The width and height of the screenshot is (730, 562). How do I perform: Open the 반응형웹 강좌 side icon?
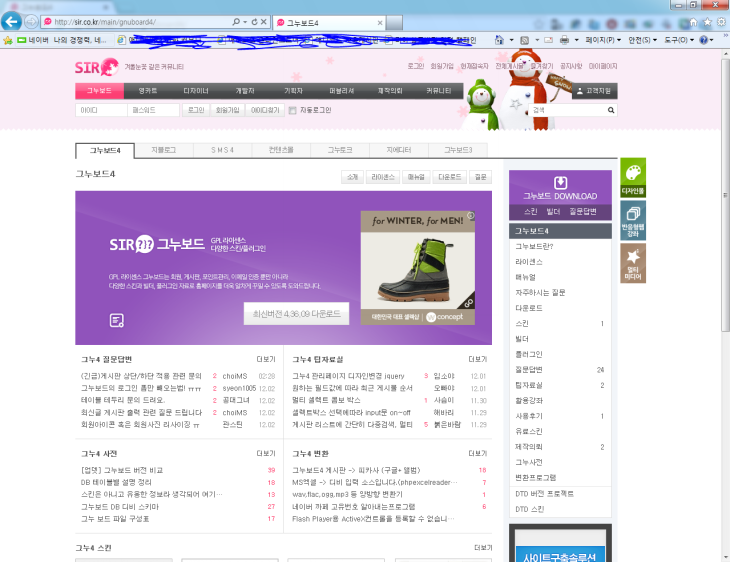[633, 220]
